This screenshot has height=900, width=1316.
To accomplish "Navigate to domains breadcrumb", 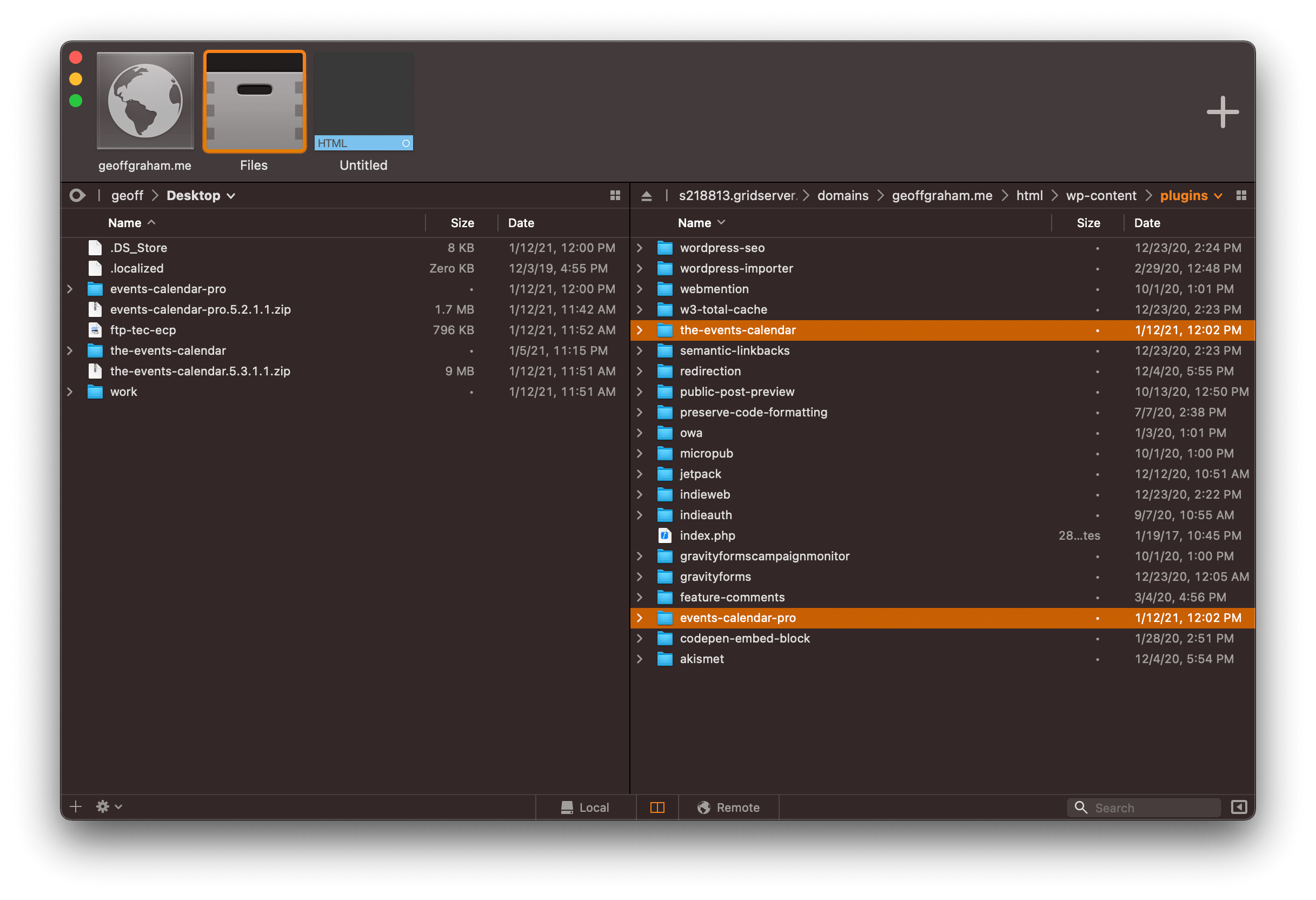I will [842, 195].
